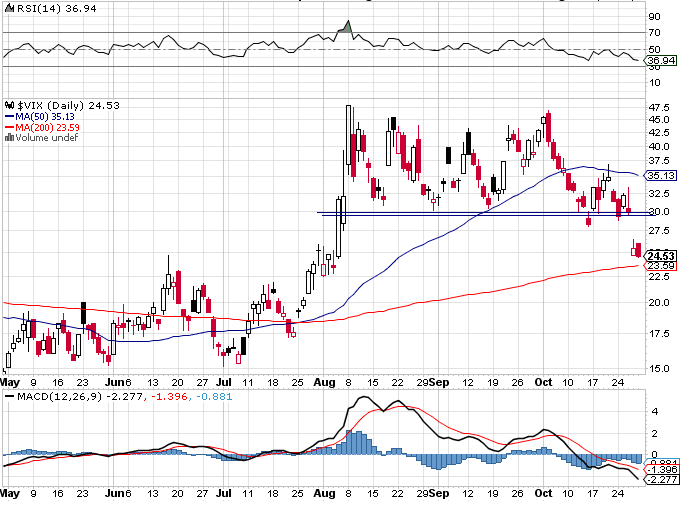This screenshot has height=506, width=685.
Task: Click the 27.5 price axis label
Action: [x=659, y=231]
